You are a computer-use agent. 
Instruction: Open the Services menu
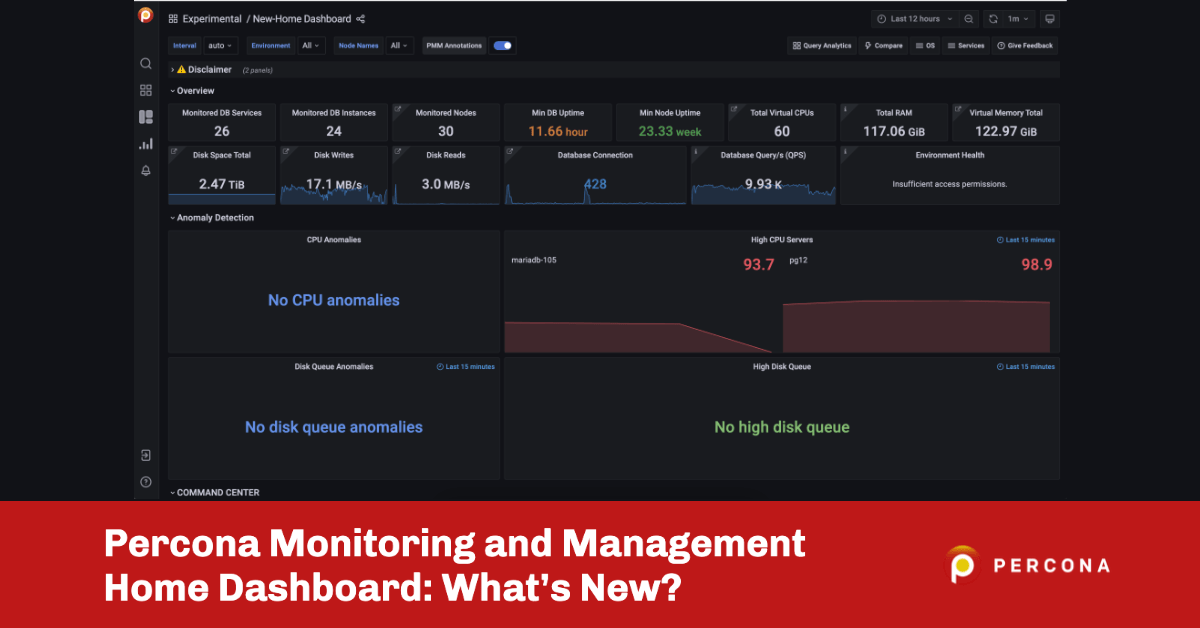click(966, 45)
